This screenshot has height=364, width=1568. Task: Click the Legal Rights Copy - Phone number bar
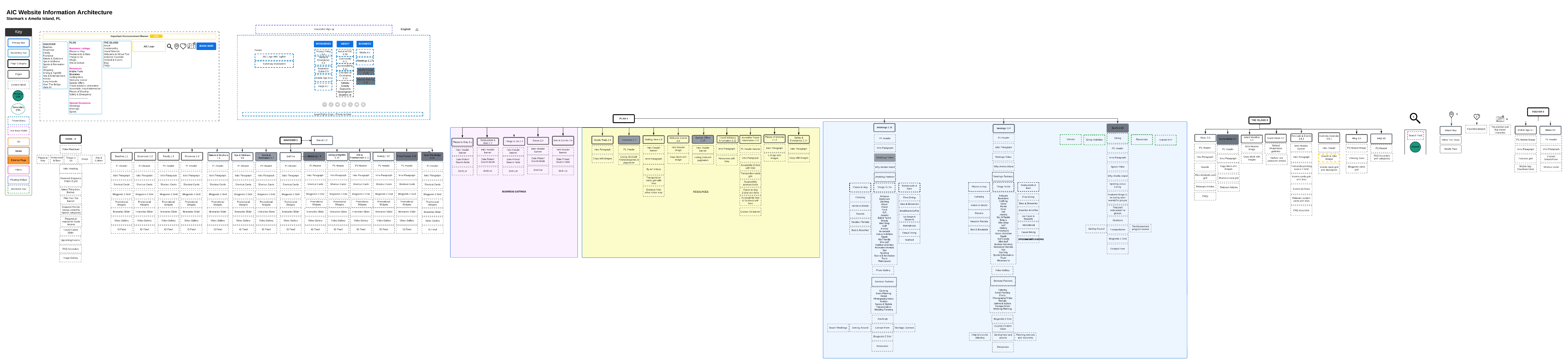point(332,114)
